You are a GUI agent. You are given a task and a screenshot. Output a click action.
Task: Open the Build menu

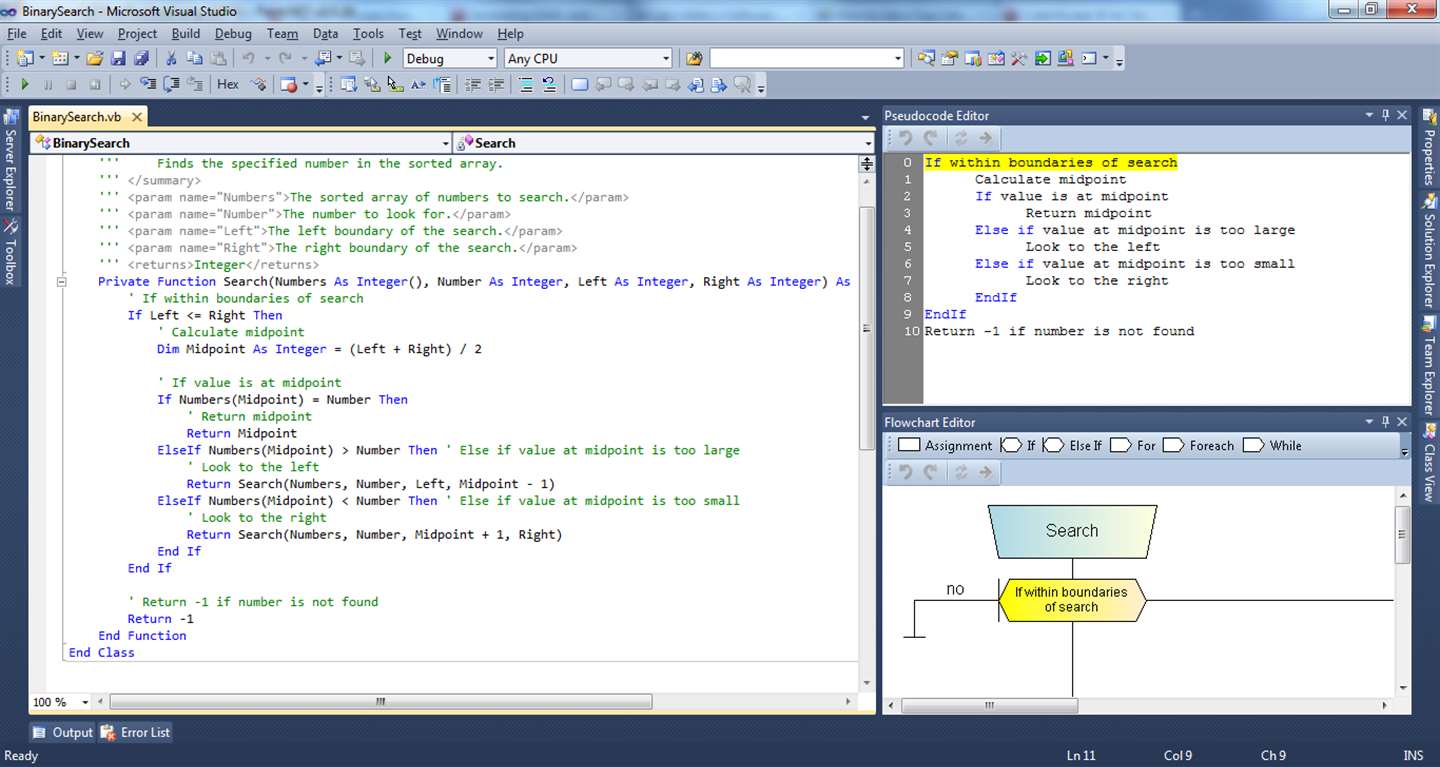(x=185, y=33)
